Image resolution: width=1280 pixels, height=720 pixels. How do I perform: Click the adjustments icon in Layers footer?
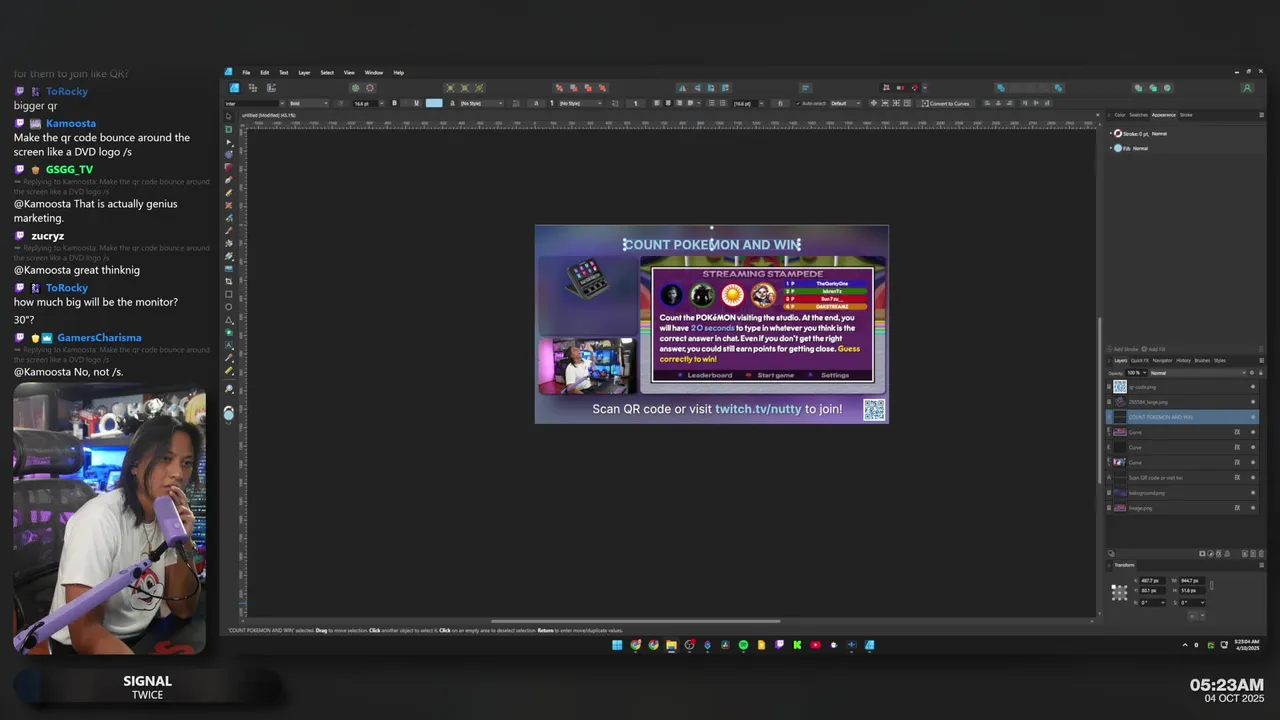pyautogui.click(x=1210, y=553)
